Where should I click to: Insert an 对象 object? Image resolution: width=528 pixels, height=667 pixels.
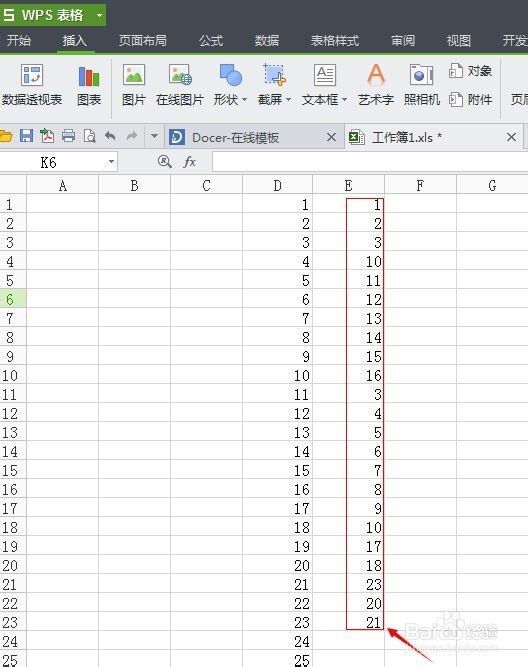(471, 71)
